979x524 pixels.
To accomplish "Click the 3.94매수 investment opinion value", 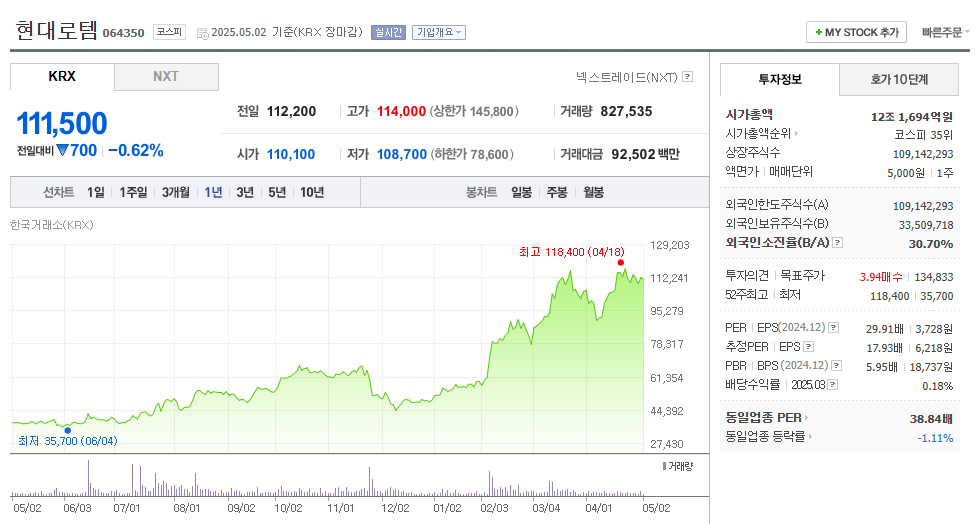I will coord(881,277).
